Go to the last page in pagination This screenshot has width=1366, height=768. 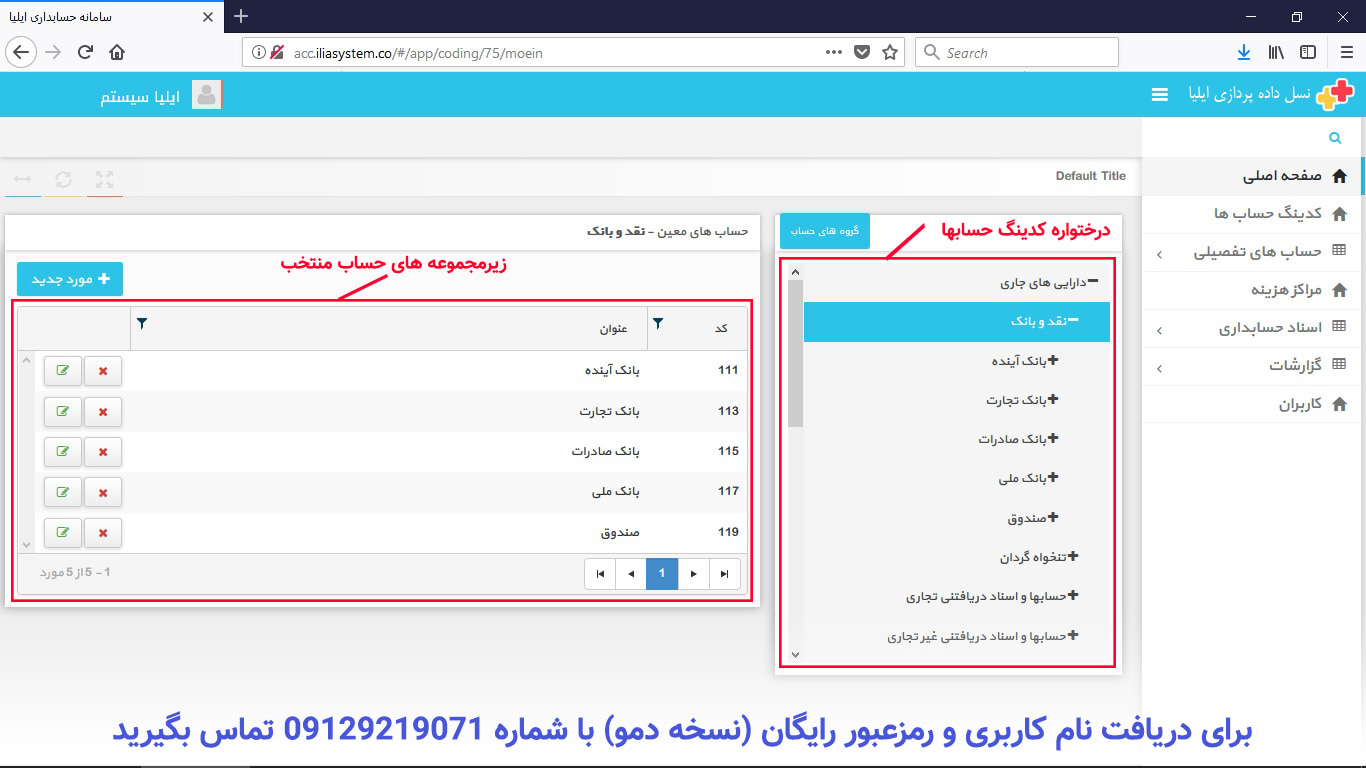pyautogui.click(x=726, y=573)
